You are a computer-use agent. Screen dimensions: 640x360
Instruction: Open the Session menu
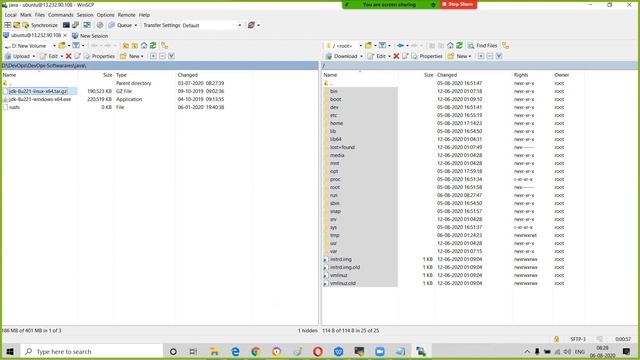pyautogui.click(x=85, y=15)
